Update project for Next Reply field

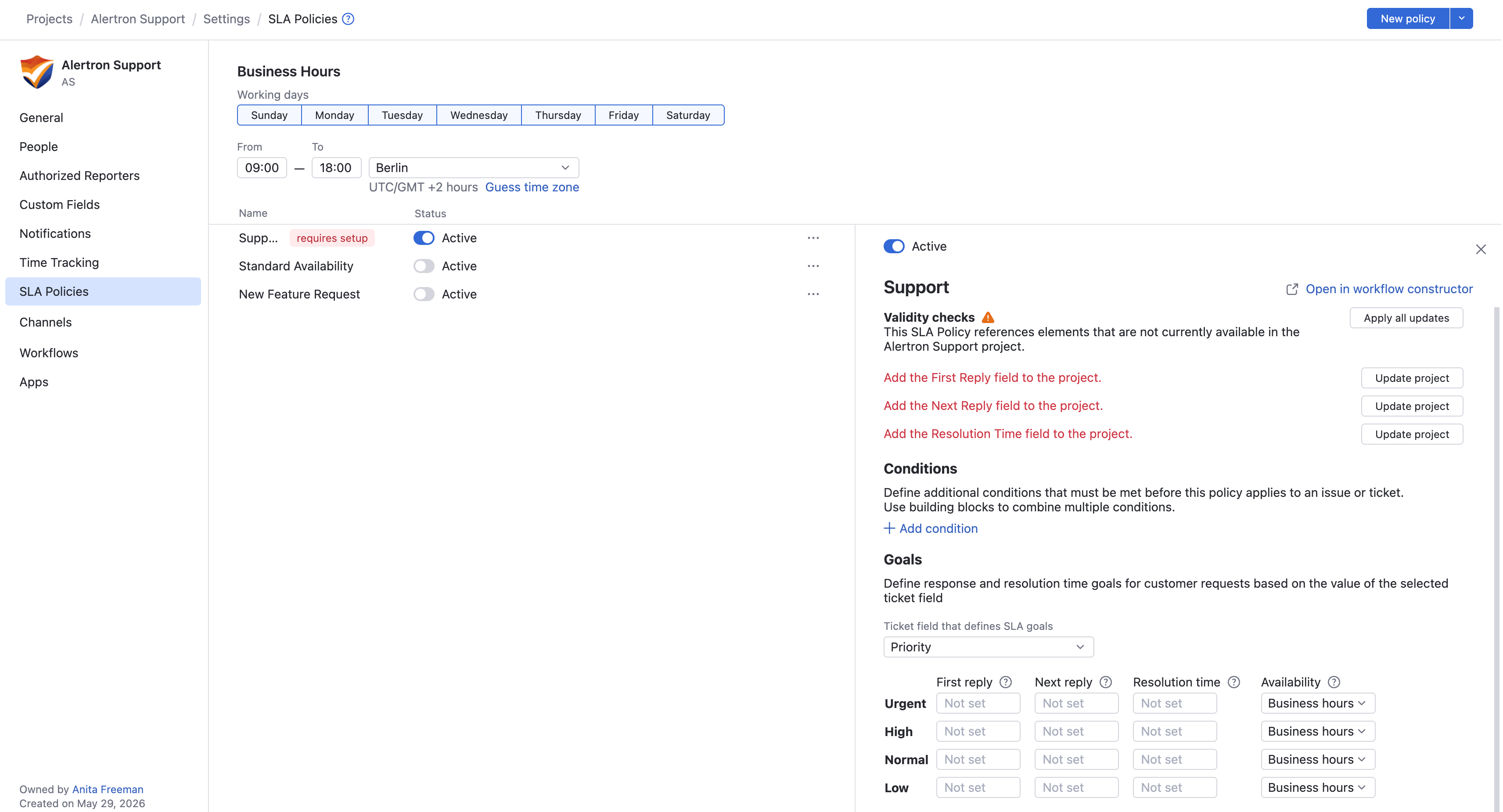coord(1412,406)
